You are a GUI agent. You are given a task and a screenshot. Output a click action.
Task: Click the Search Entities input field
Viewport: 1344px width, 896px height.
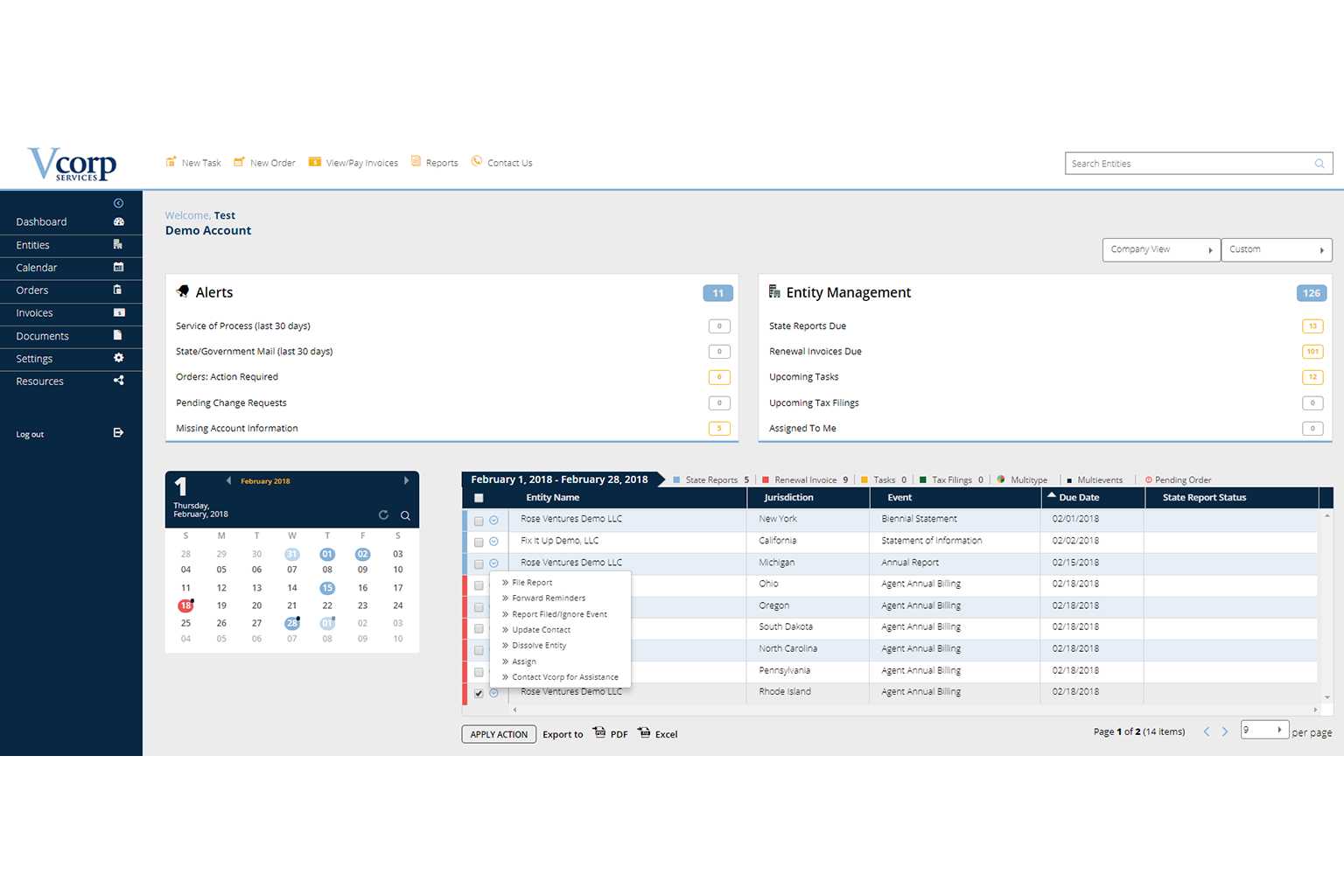(x=1188, y=164)
